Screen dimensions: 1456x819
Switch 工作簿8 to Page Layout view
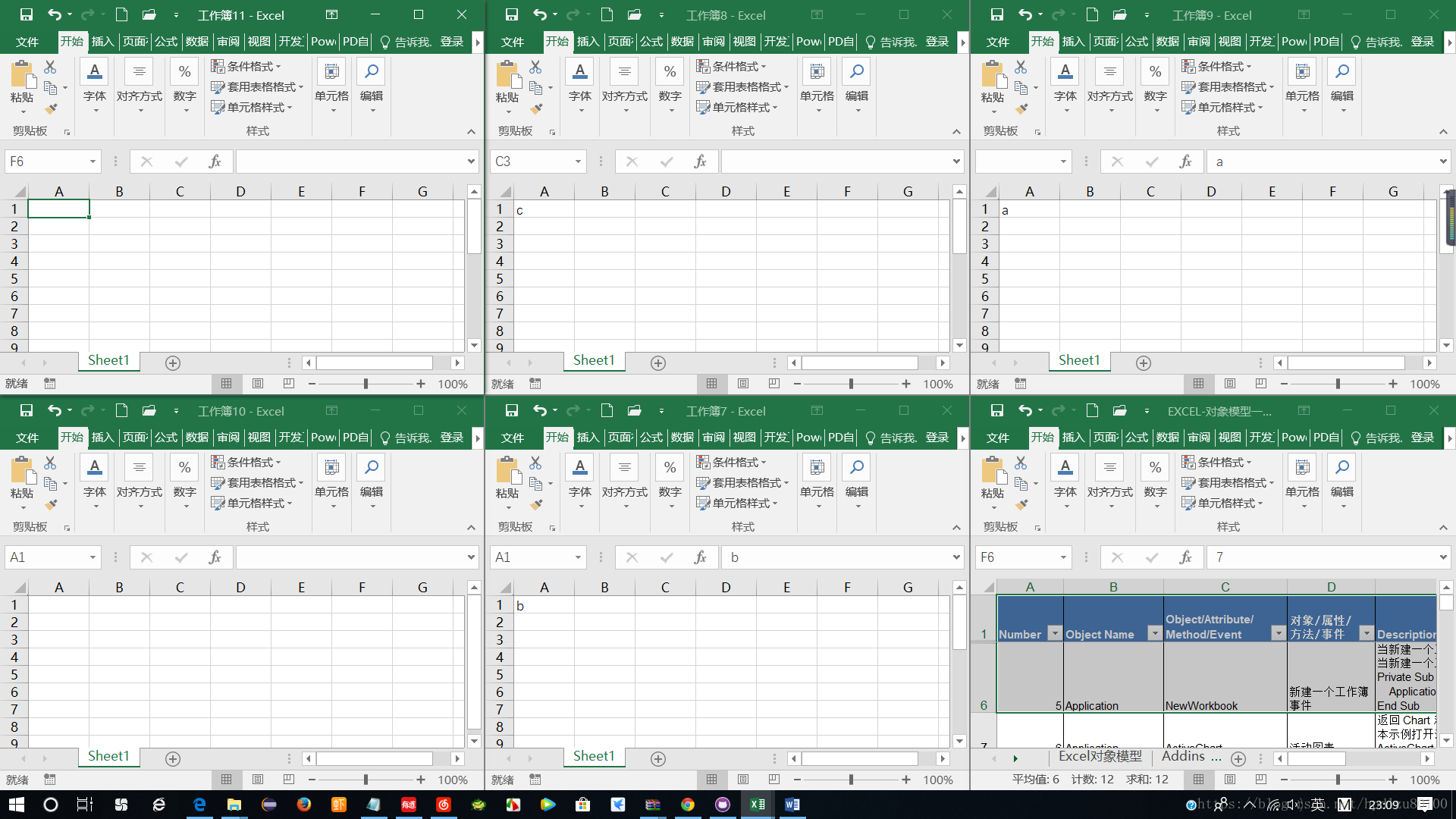[x=743, y=384]
